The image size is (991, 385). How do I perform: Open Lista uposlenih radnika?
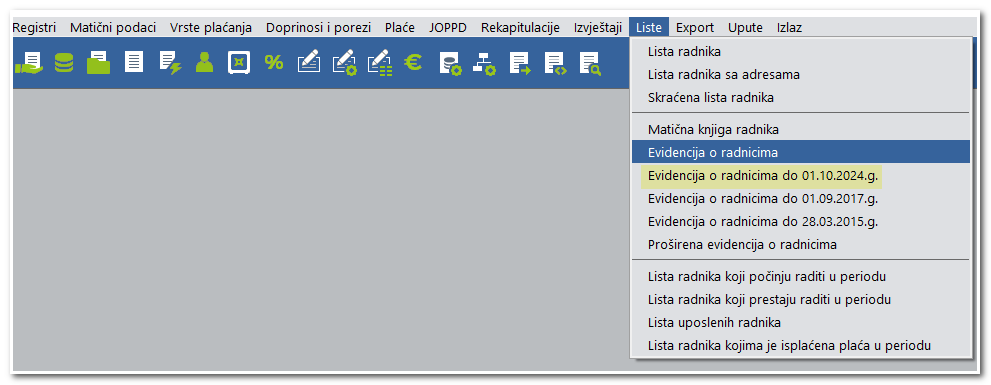pos(800,322)
